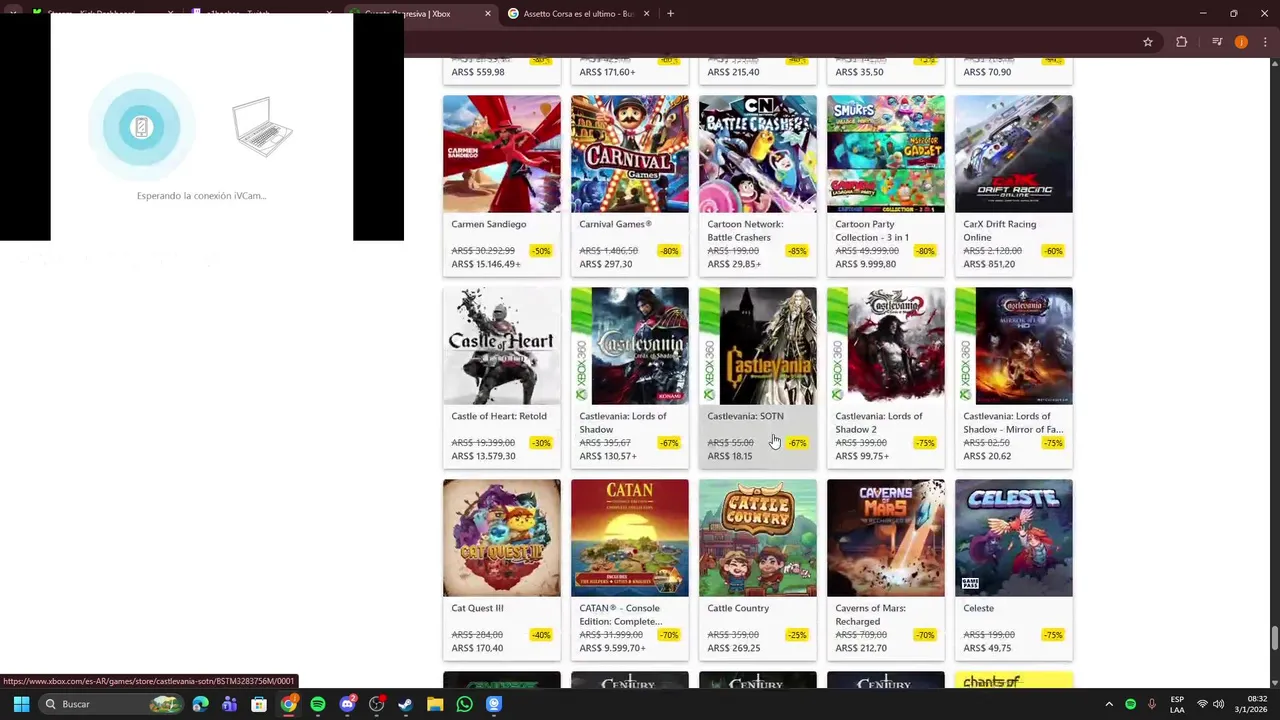Screen dimensions: 1280x720
Task: Show hidden system tray icons
Action: tap(1109, 704)
